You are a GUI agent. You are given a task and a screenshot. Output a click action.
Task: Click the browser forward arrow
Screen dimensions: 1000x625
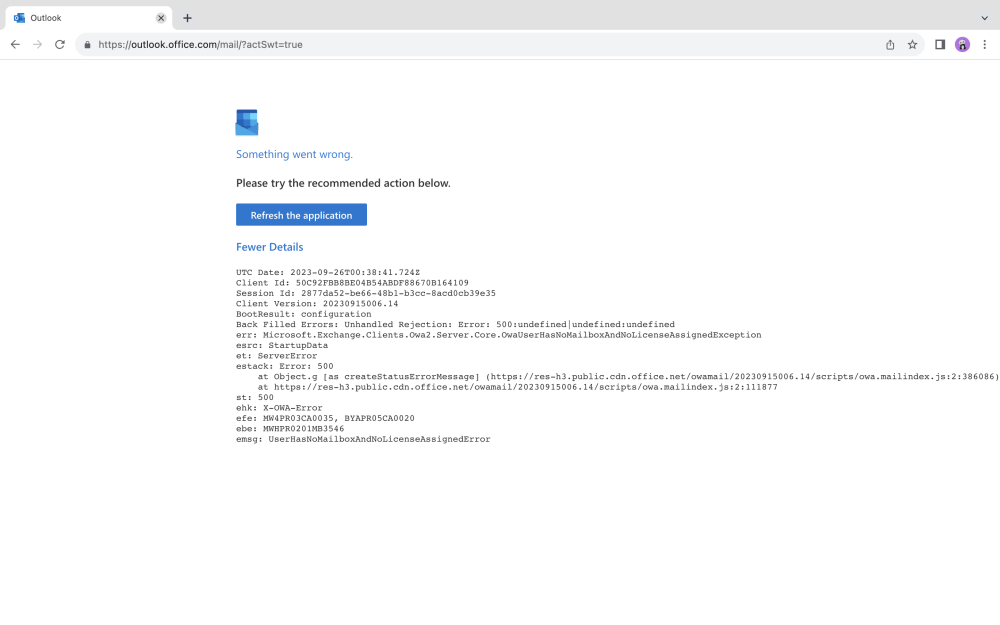click(x=37, y=45)
